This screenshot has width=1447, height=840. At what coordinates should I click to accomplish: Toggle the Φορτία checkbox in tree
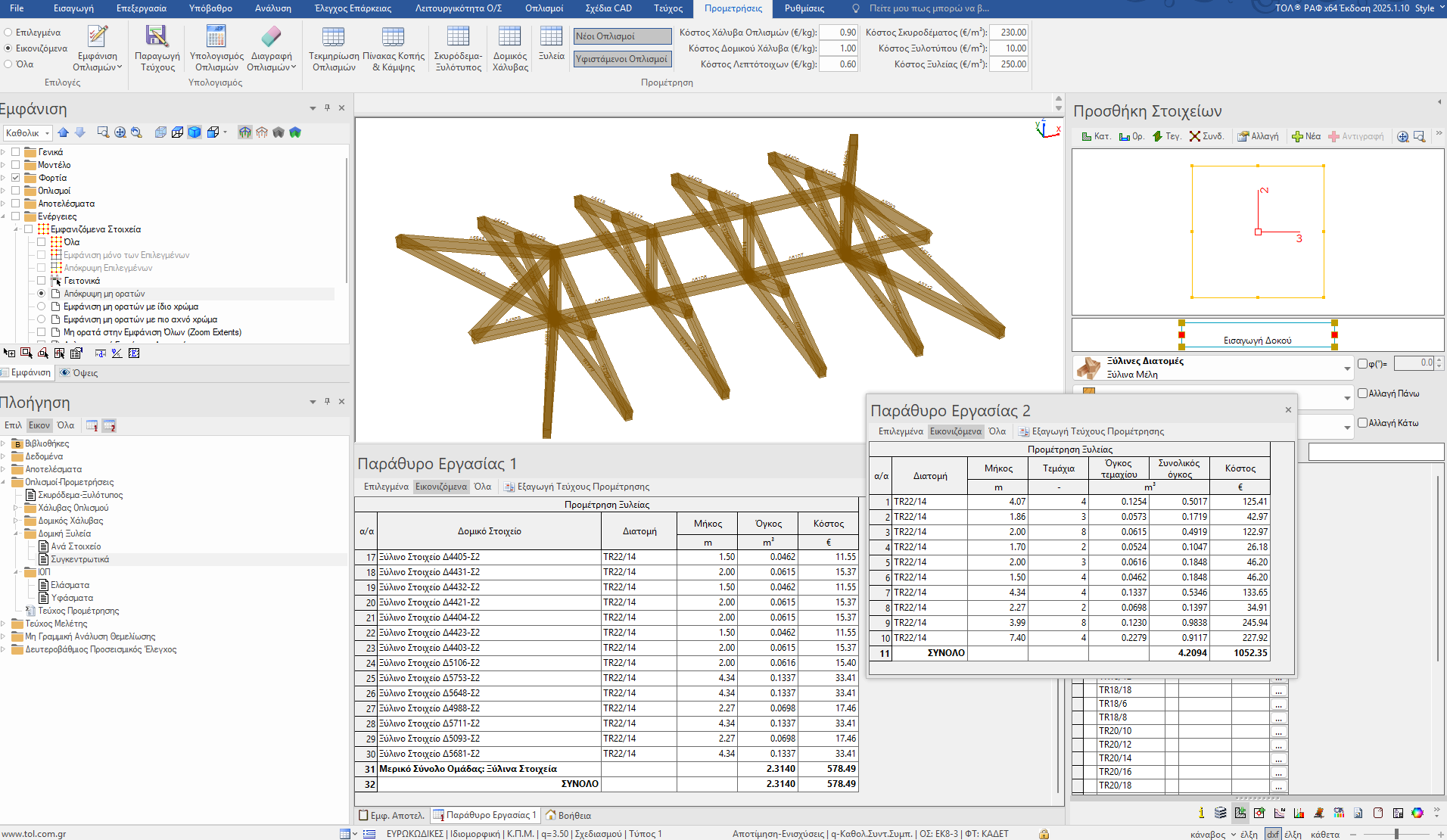coord(15,178)
